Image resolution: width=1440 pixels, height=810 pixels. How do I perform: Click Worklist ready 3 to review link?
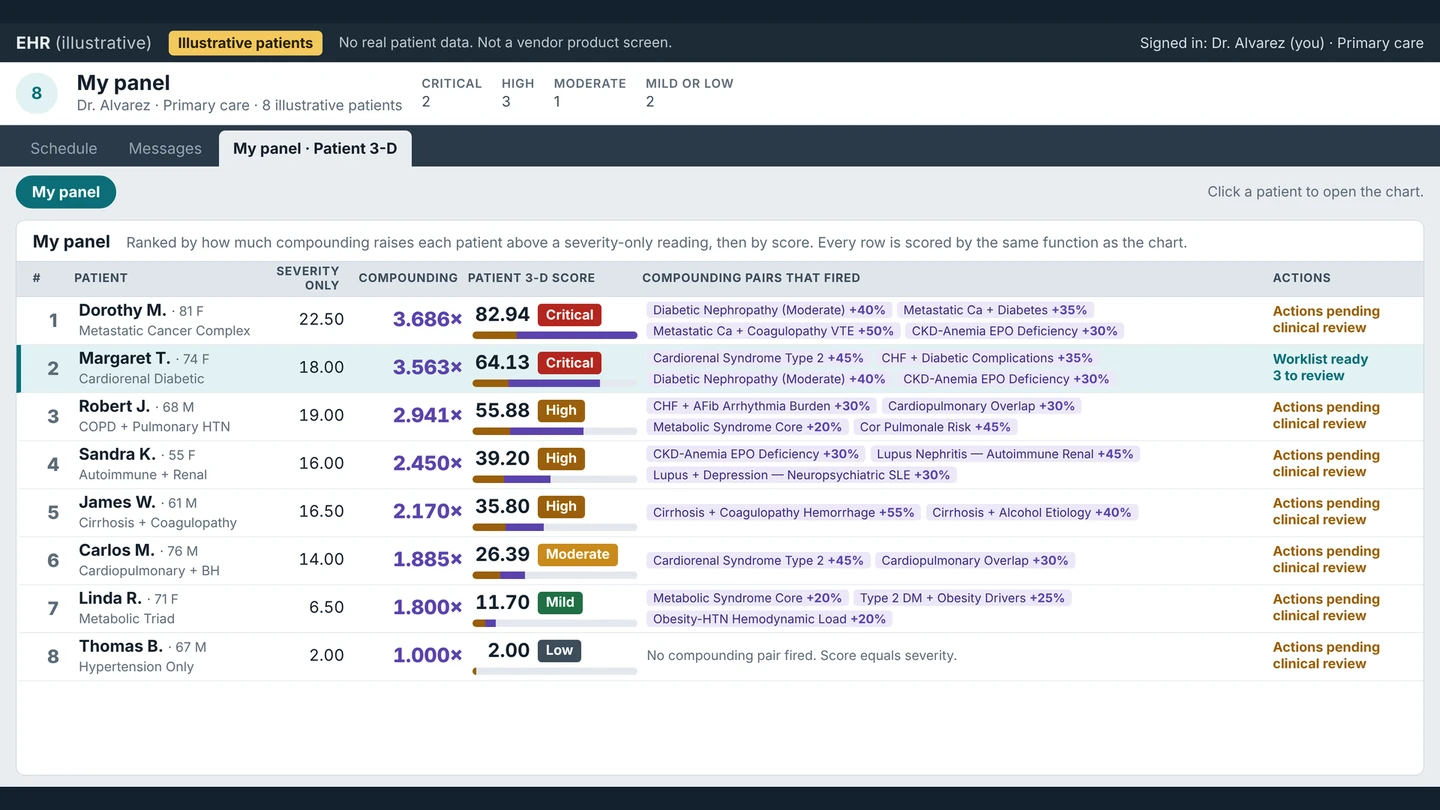pos(1320,367)
